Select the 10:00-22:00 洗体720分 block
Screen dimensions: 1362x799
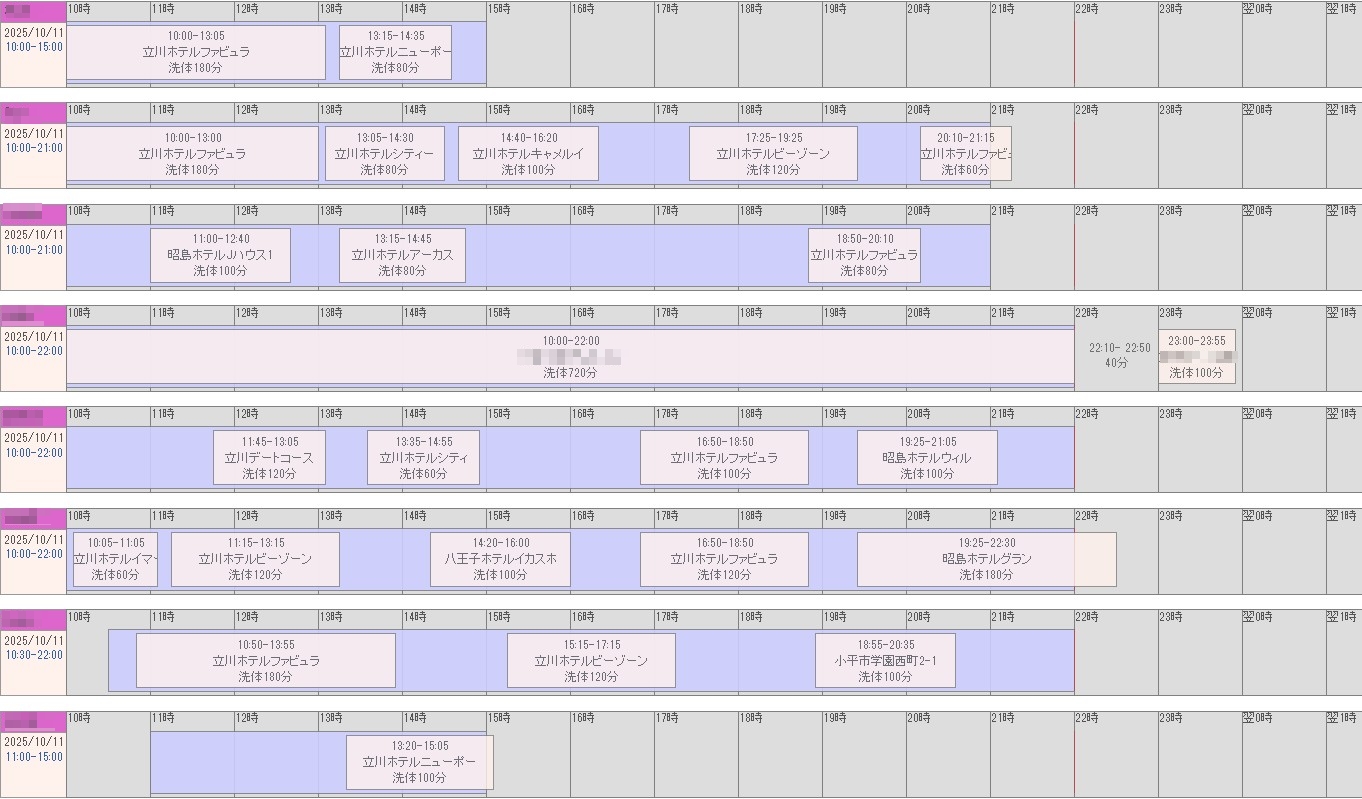(570, 357)
